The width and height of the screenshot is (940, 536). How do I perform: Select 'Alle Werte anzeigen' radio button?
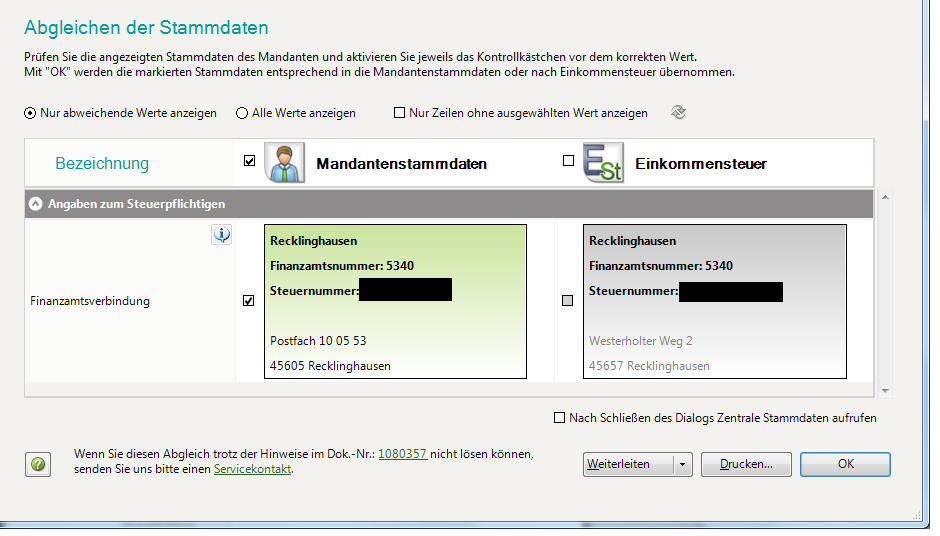[x=242, y=113]
